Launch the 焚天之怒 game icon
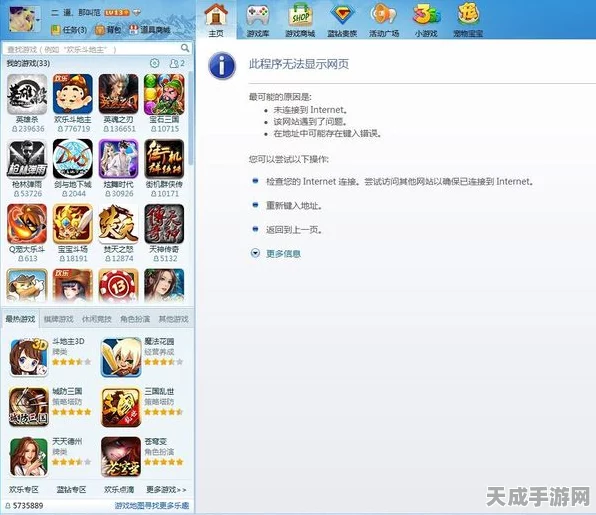 tap(118, 224)
